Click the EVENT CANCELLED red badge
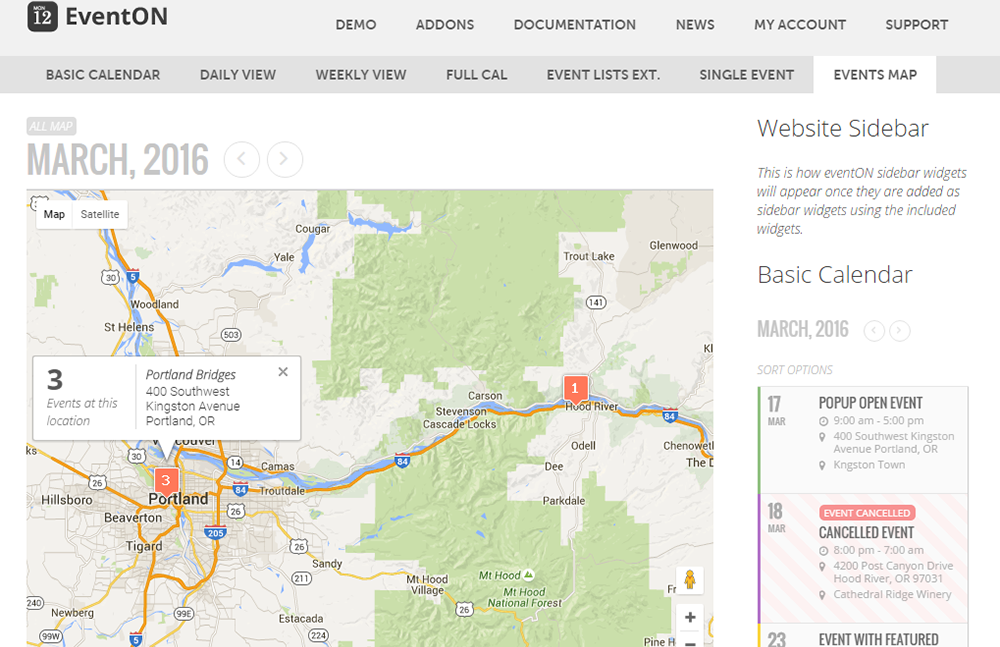 coord(867,513)
